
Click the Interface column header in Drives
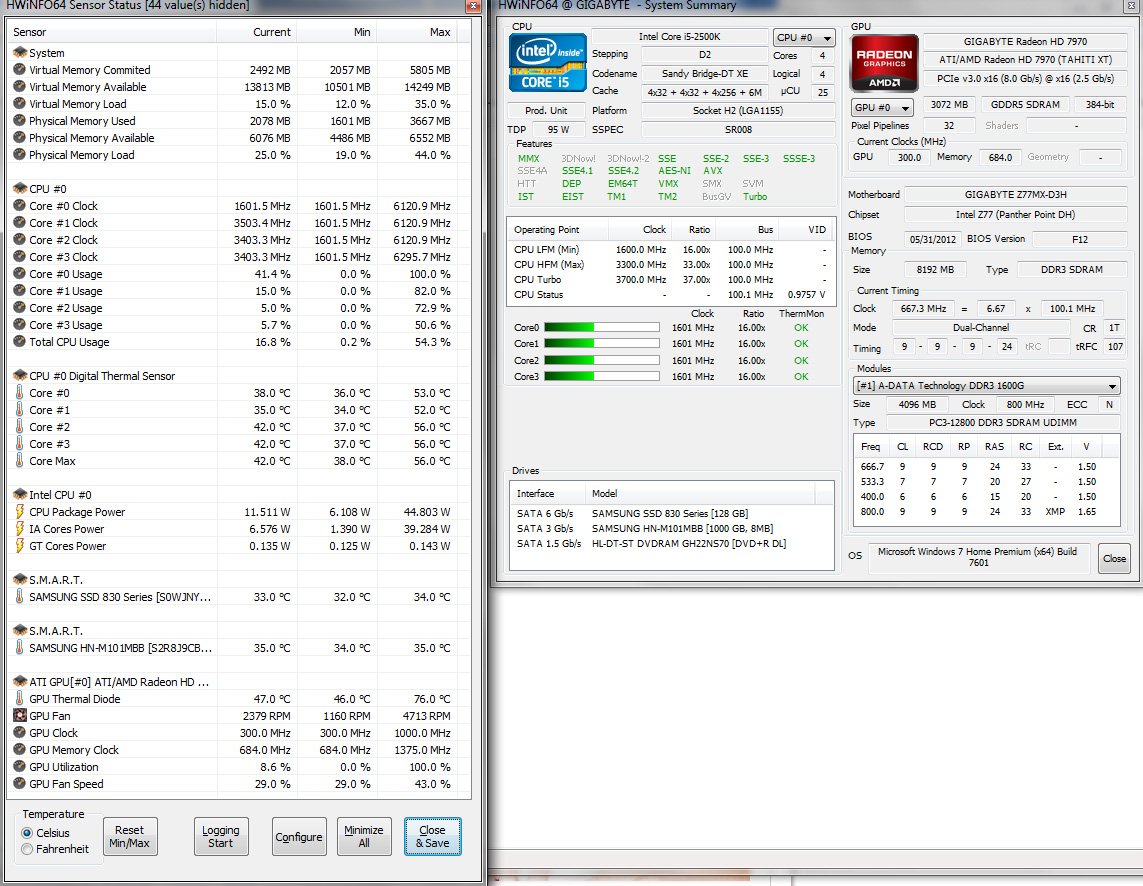coord(549,494)
